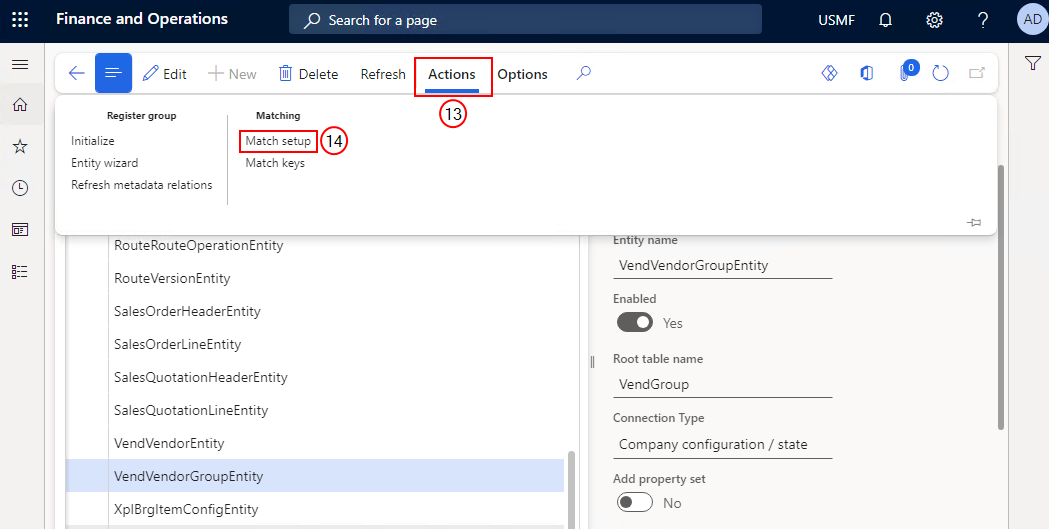Open Workspaces icon in sidebar
This screenshot has height=529, width=1049.
(x=20, y=230)
